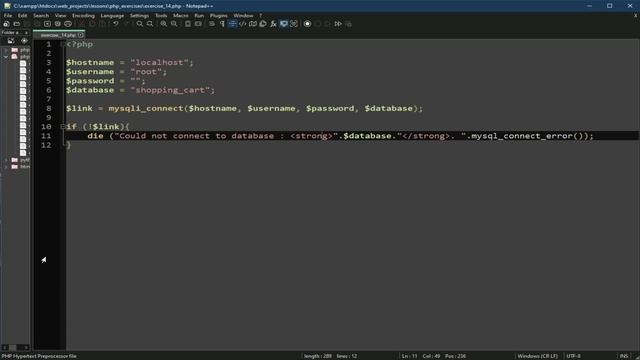This screenshot has height=360, width=640.
Task: Click the Replace toolbar icon
Action: pos(150,24)
